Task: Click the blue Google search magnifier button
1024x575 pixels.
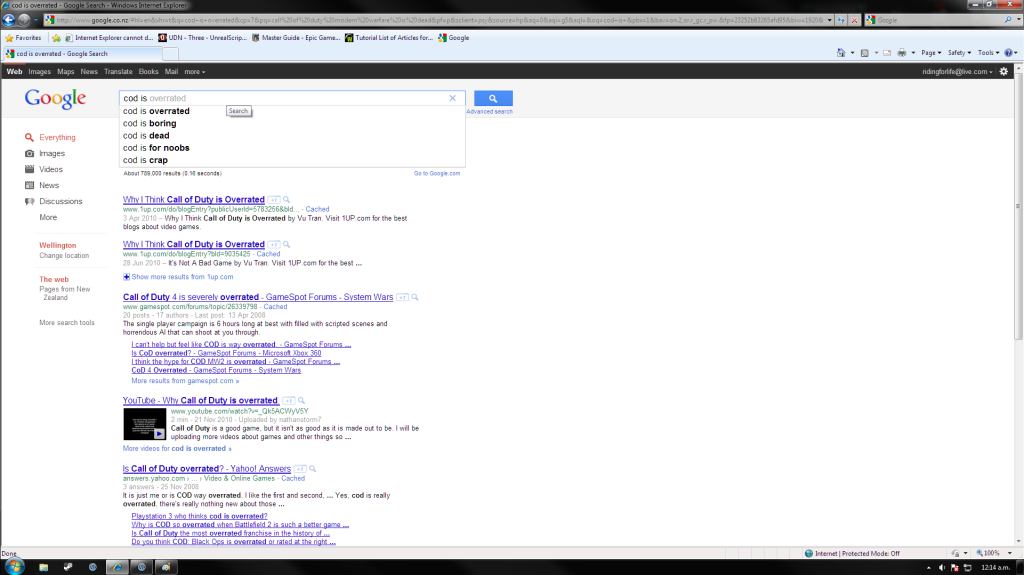Action: click(x=493, y=99)
